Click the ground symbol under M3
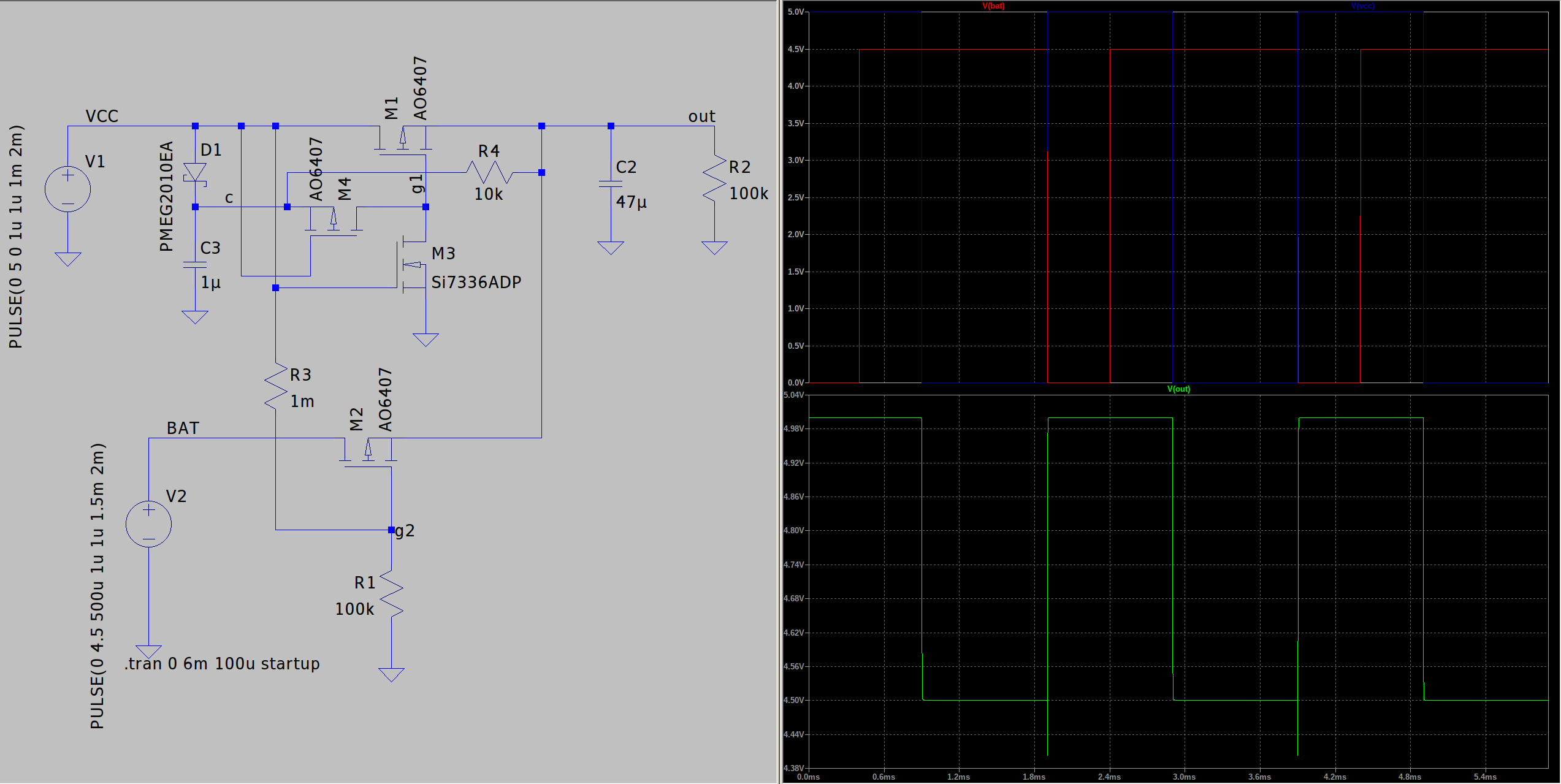This screenshot has height=784, width=1561. [x=426, y=340]
